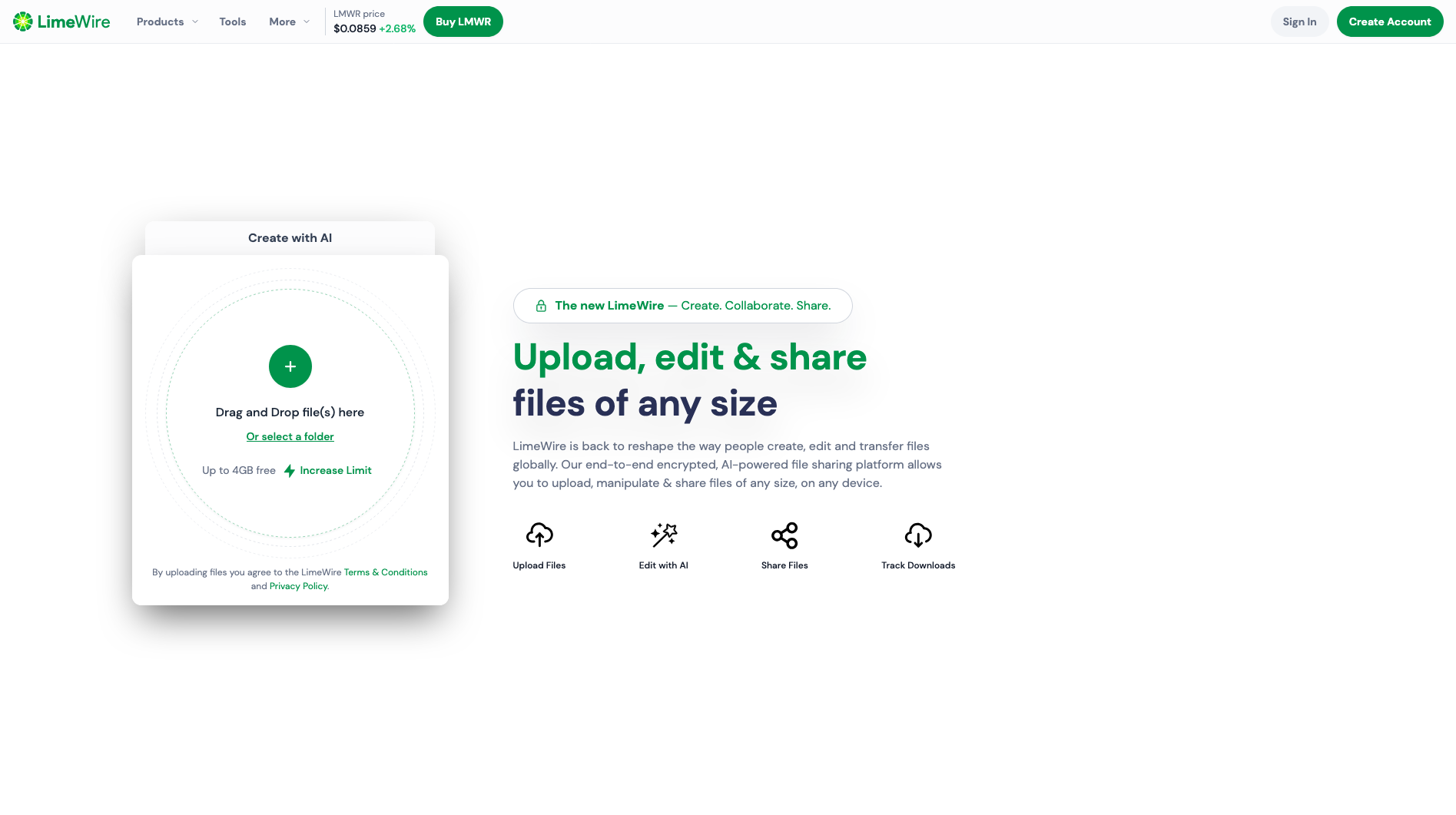Click the Edit with AI magic wand icon
The height and width of the screenshot is (815, 1456).
point(664,535)
